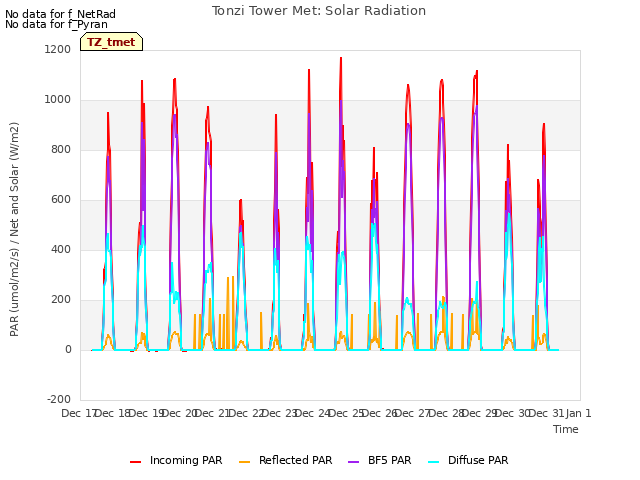
Task: Click the y-axis label 1000
Action: (58, 100)
